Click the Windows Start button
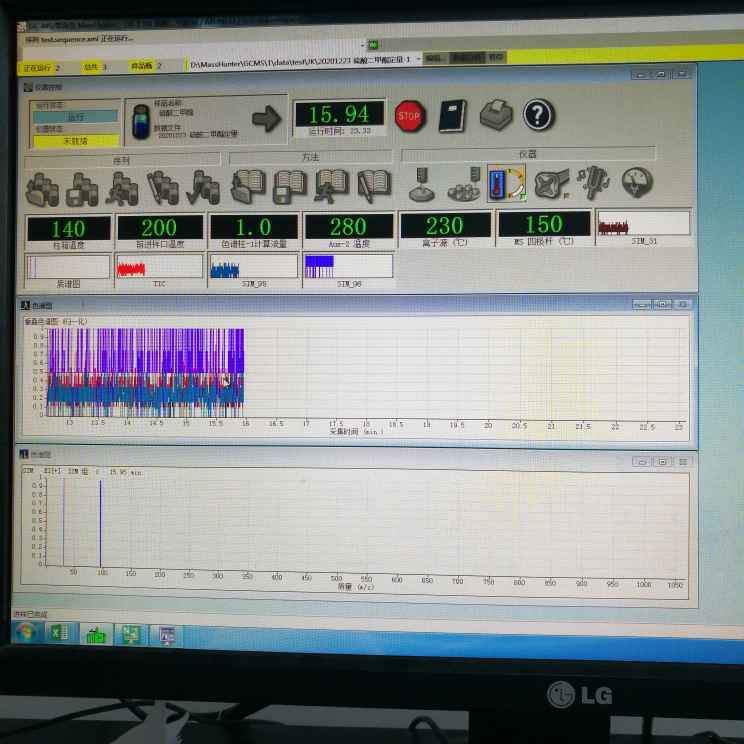This screenshot has height=744, width=744. pyautogui.click(x=25, y=632)
